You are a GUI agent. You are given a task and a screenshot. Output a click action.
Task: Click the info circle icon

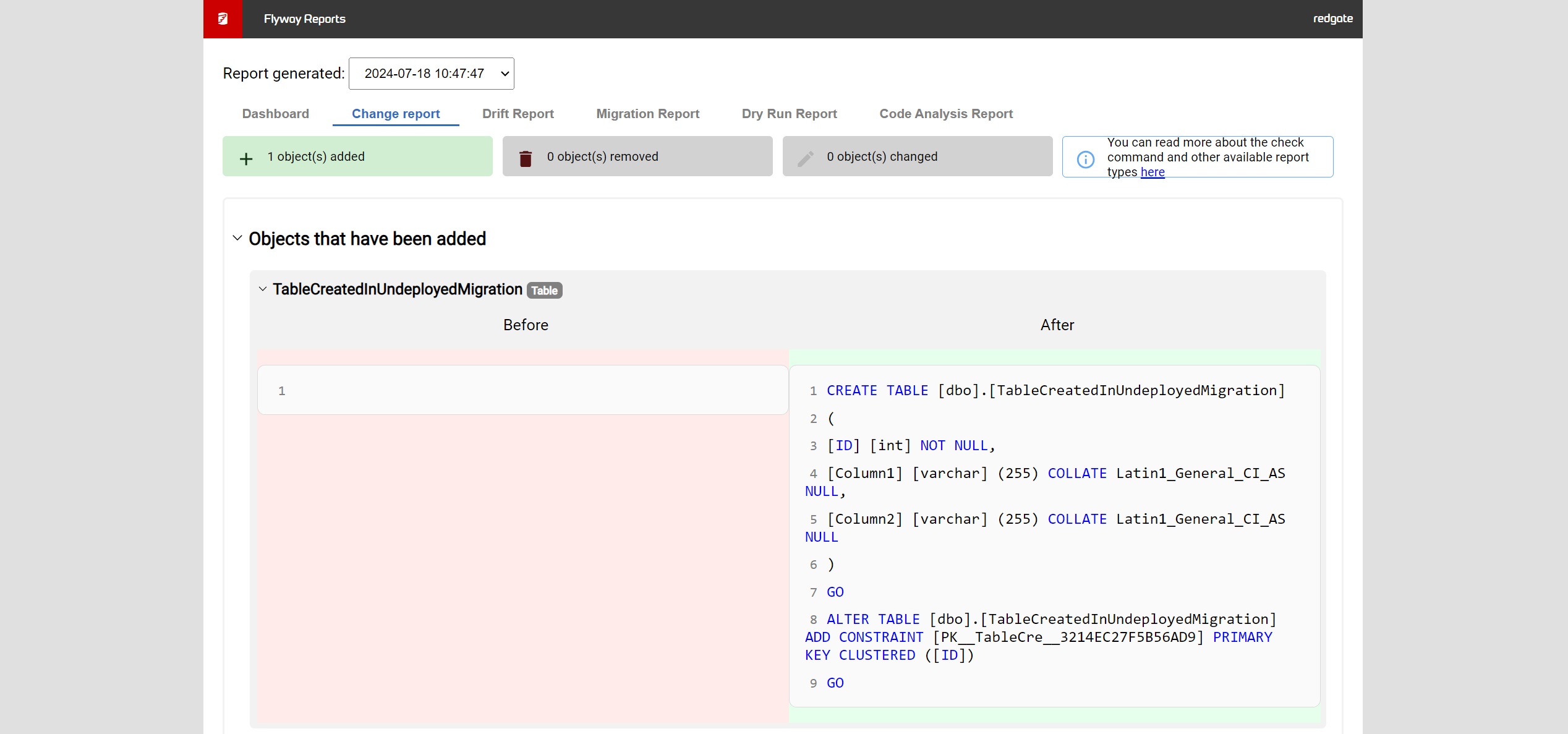(x=1085, y=159)
